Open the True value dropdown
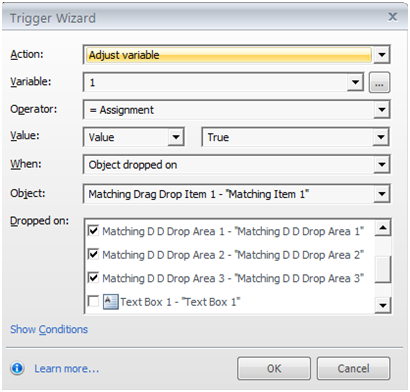The image size is (410, 392). pyautogui.click(x=381, y=137)
